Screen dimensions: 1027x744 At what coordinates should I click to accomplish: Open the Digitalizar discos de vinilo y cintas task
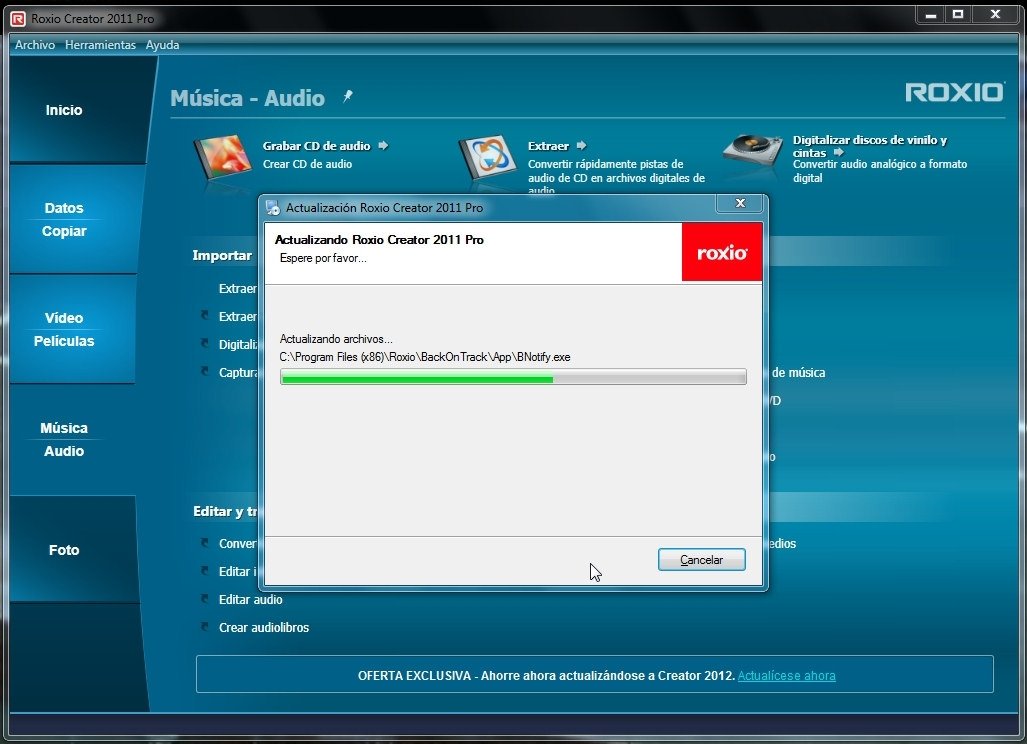click(870, 146)
